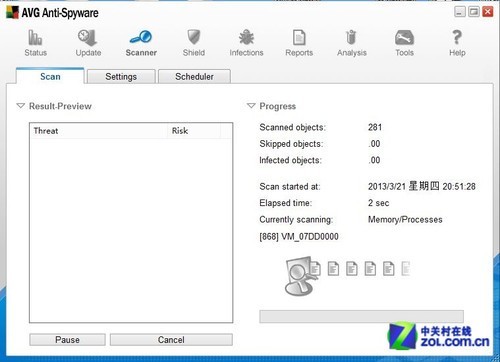Viewport: 500px width, 362px height.
Task: Click the Memory/Processes scanning value
Action: (x=405, y=219)
